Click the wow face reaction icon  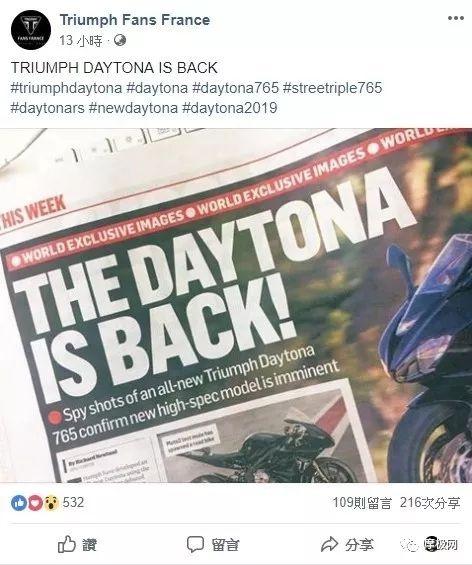click(51, 503)
